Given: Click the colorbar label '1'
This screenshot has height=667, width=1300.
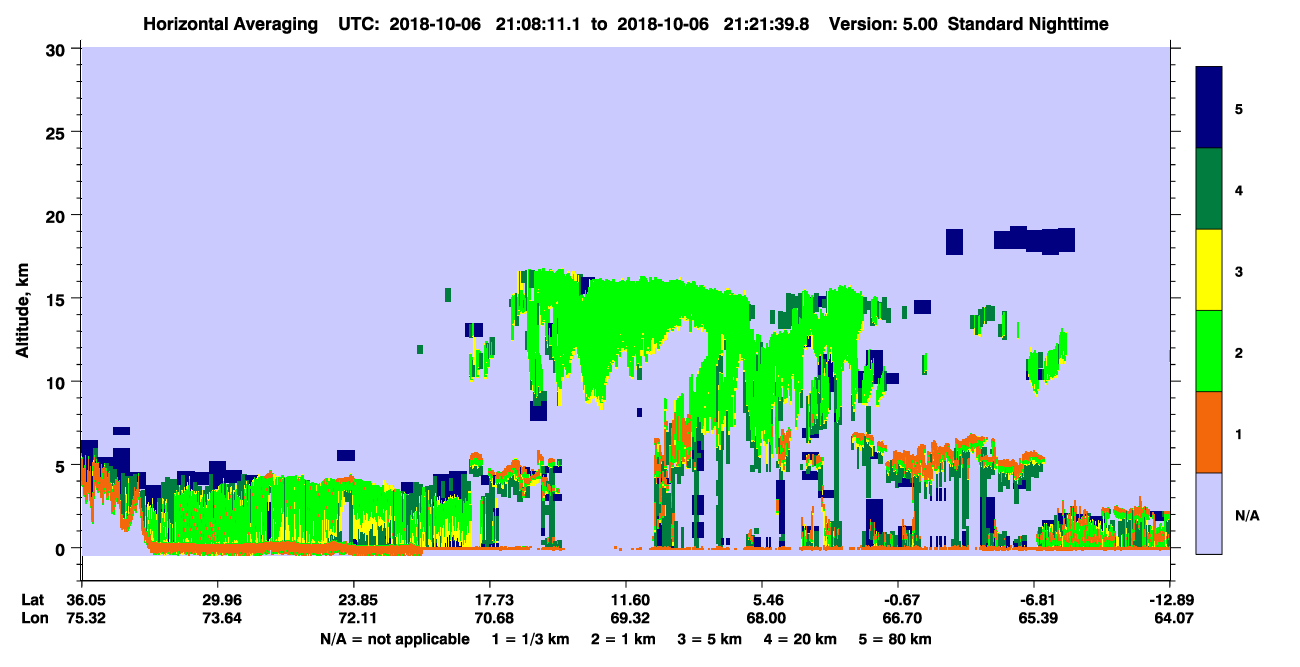Looking at the screenshot, I should pos(1239,433).
